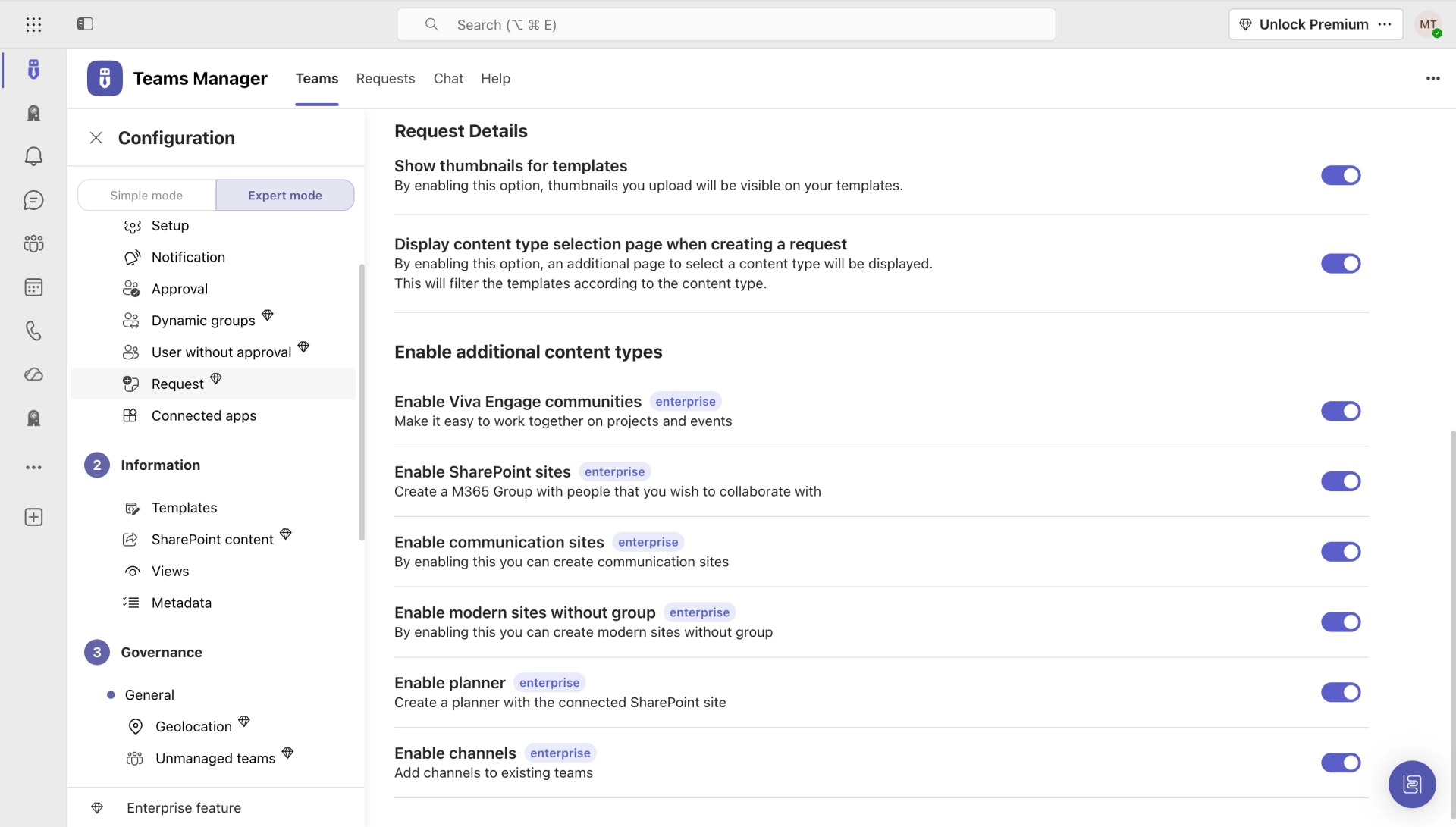The width and height of the screenshot is (1456, 827).
Task: Click enterprise badge beside Enable planner
Action: click(549, 683)
